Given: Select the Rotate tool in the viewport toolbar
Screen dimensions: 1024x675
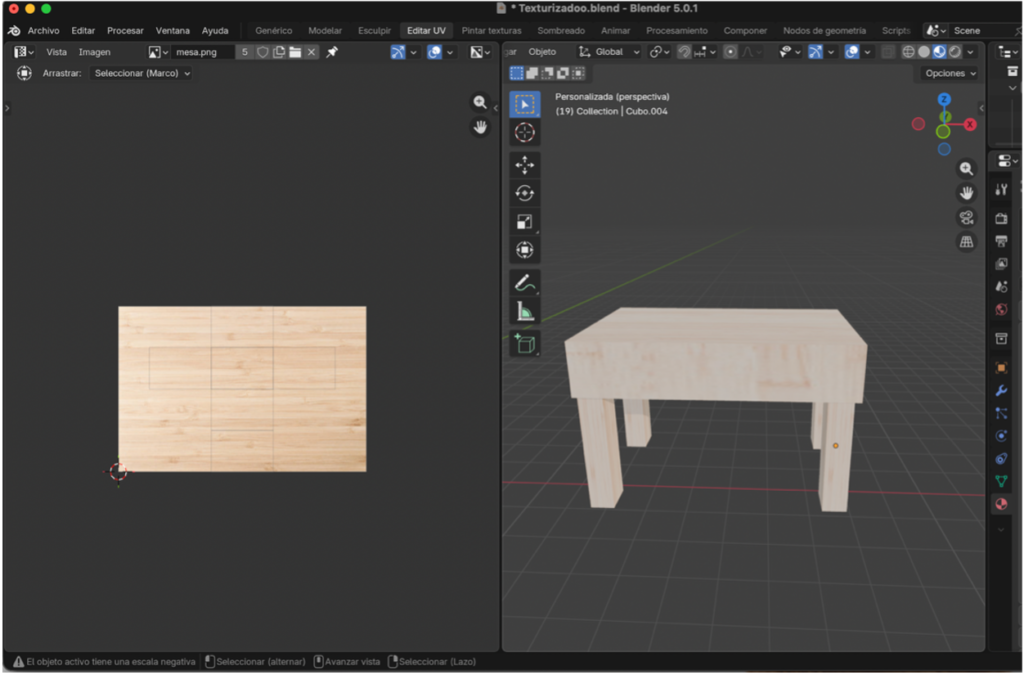Looking at the screenshot, I should 525,190.
